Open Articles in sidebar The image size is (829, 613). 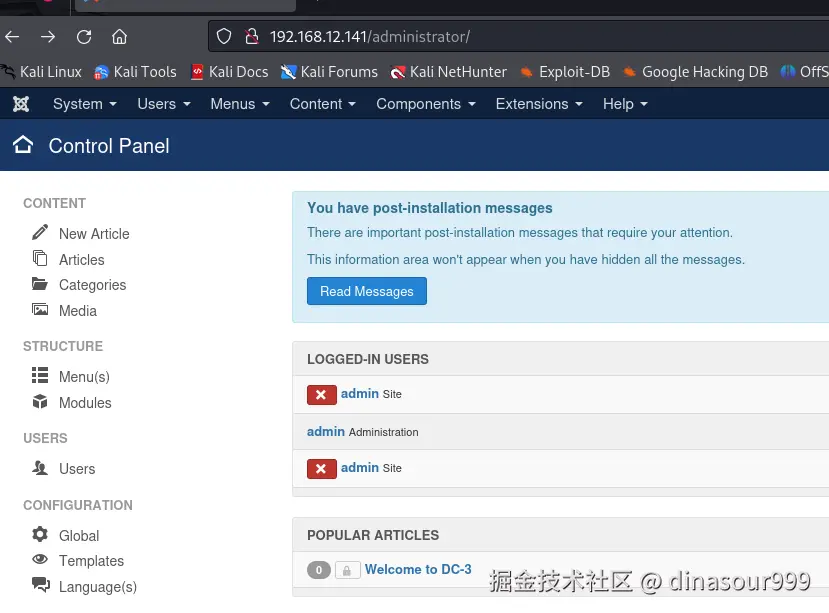[x=82, y=260]
